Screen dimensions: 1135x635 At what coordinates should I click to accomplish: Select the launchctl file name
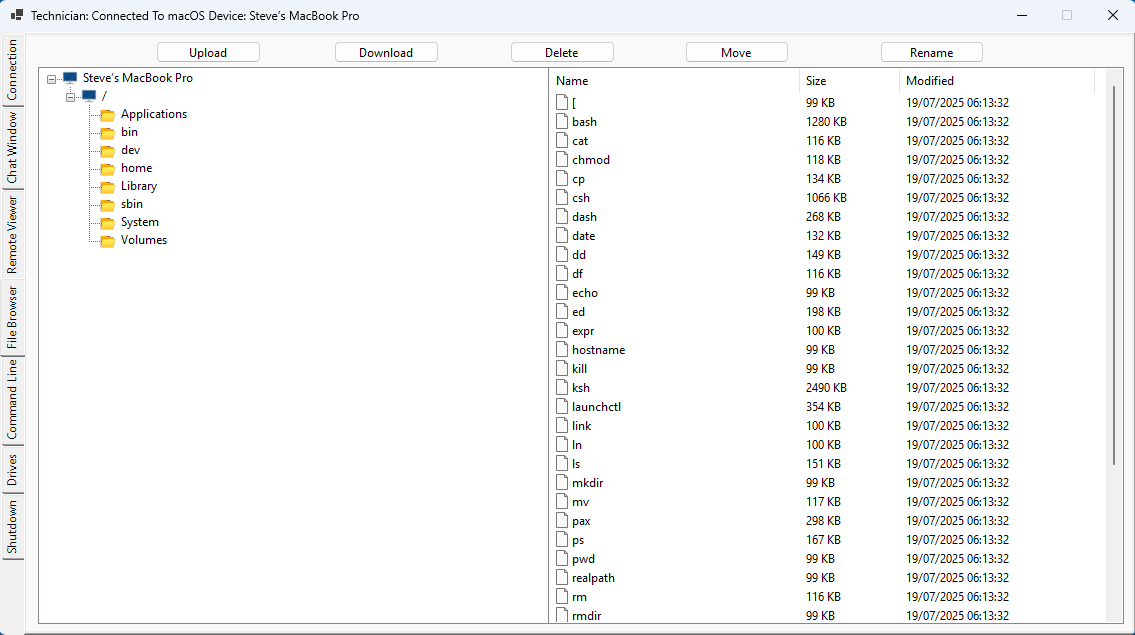[x=596, y=407]
